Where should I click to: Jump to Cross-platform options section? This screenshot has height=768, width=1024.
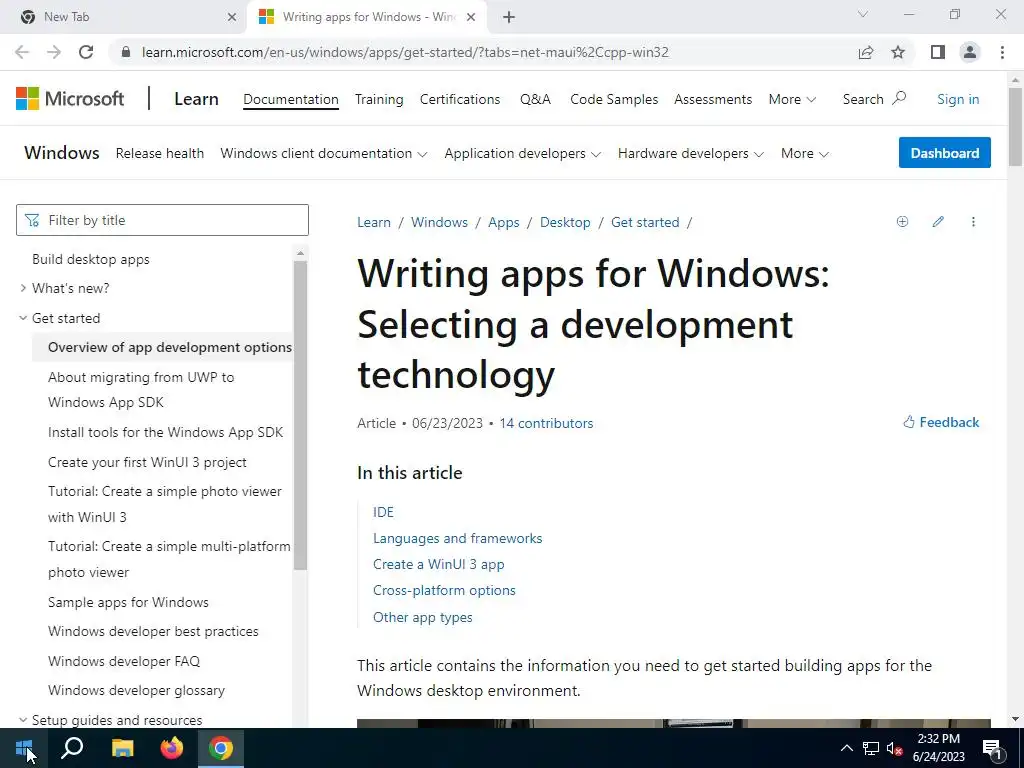click(x=444, y=590)
